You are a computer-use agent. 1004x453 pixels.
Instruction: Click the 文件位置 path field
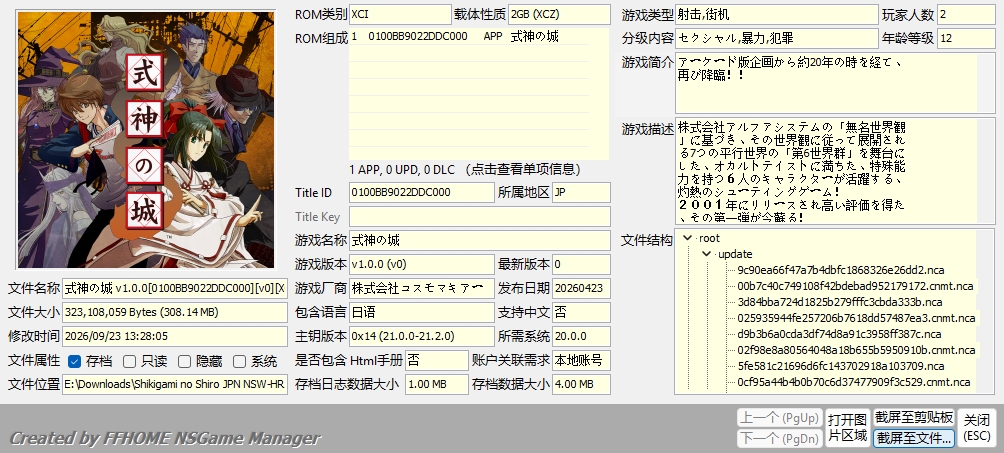(x=175, y=384)
